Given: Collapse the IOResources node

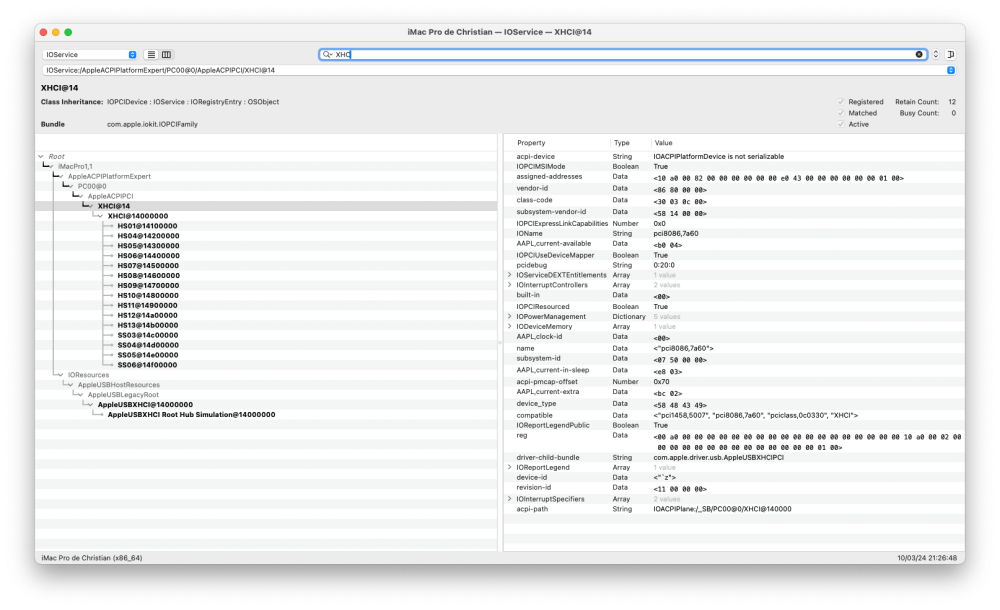Looking at the screenshot, I should pyautogui.click(x=61, y=375).
